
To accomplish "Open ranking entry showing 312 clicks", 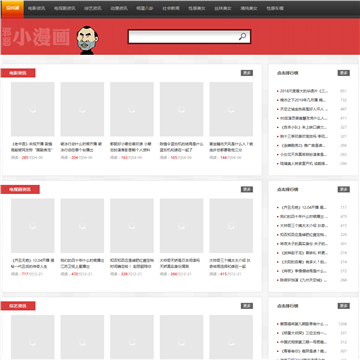I will point(304,342).
